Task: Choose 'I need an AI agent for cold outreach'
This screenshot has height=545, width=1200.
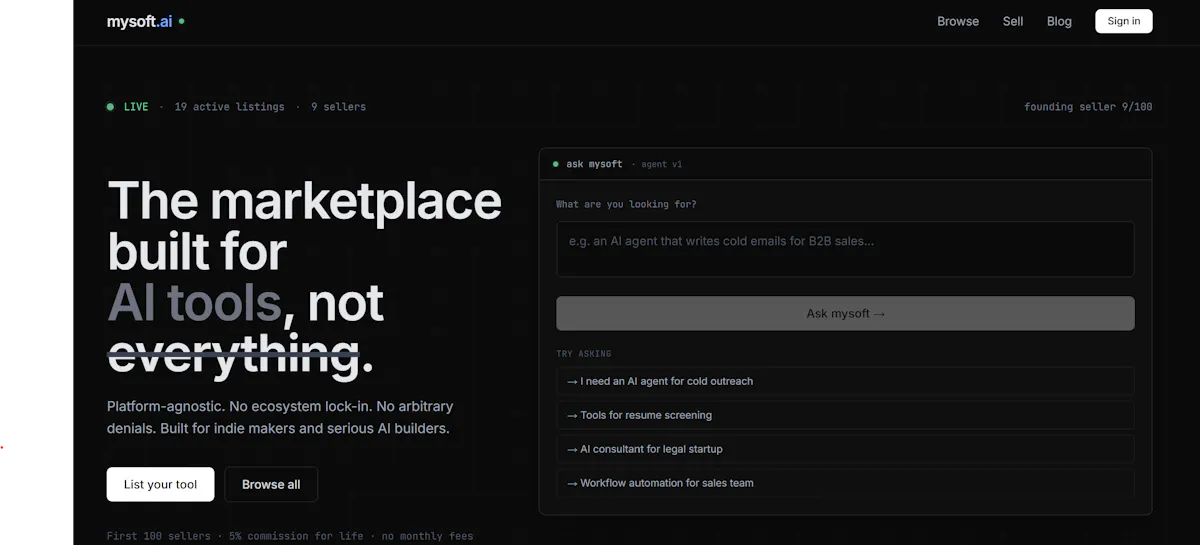Action: (845, 381)
